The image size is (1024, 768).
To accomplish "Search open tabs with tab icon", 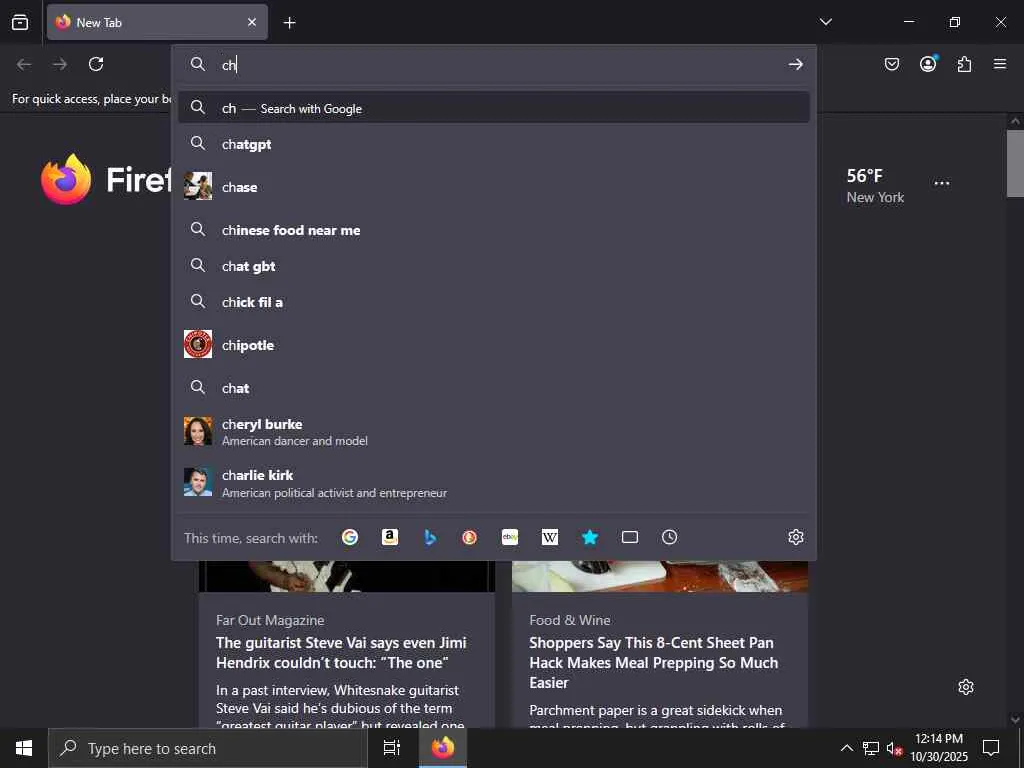I will 630,537.
